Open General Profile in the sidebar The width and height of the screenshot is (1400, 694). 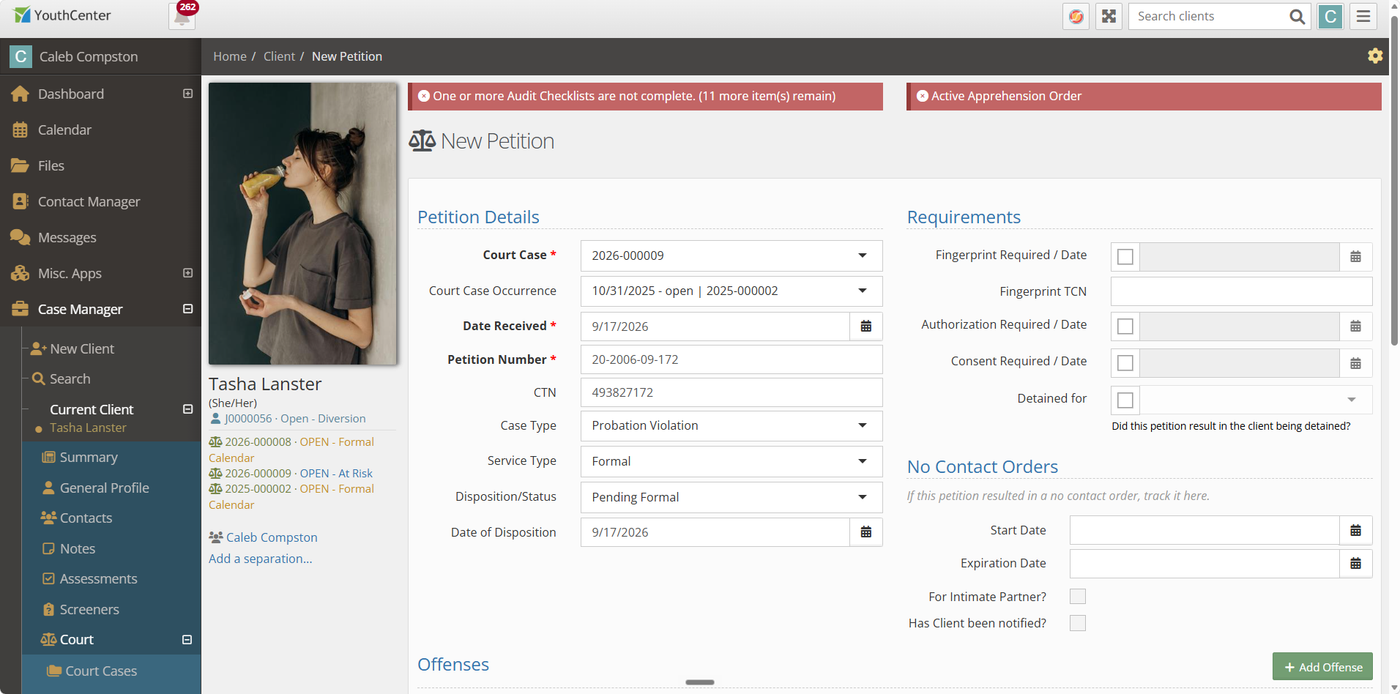[x=104, y=488]
